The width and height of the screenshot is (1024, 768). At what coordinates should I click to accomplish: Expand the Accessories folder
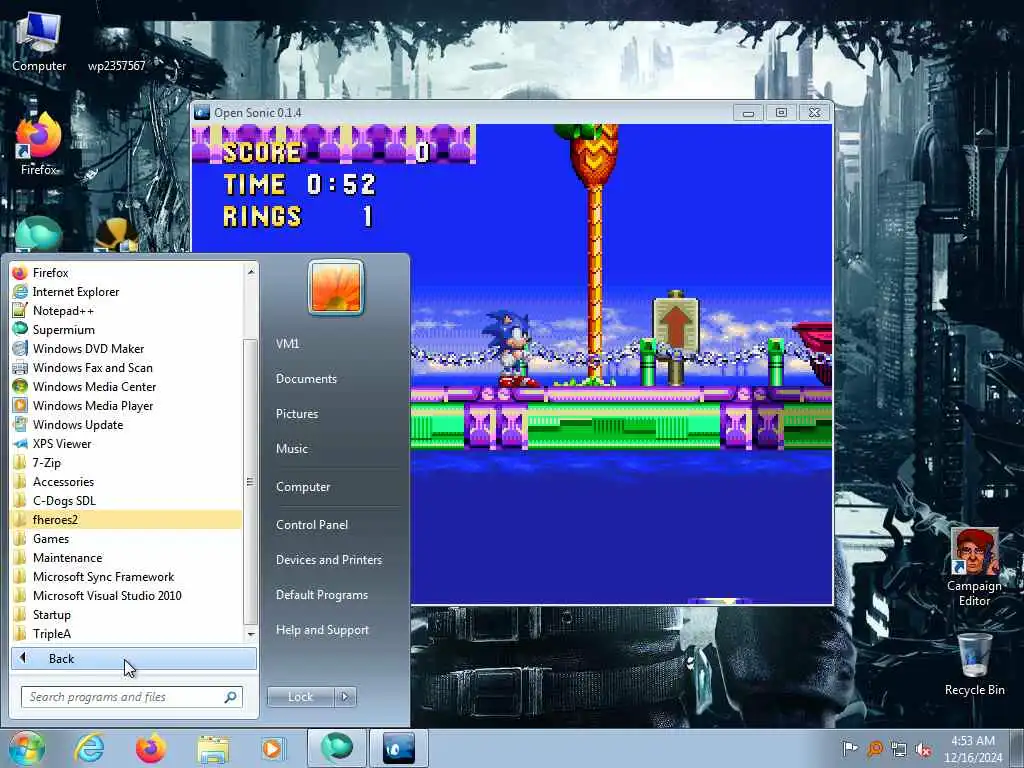(x=126, y=481)
